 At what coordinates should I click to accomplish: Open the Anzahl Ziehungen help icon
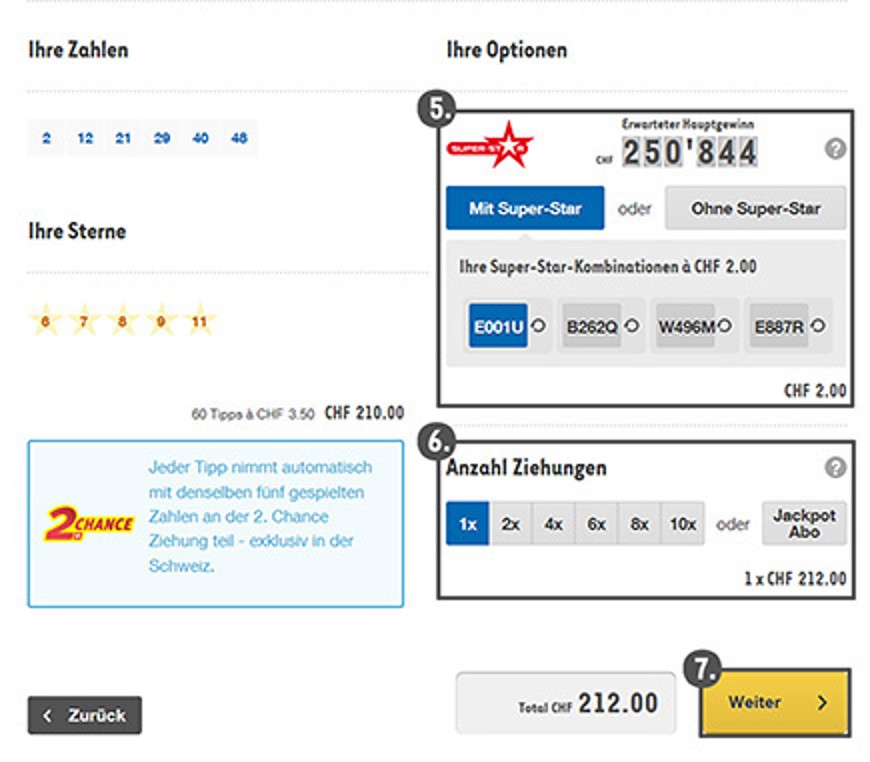[x=835, y=467]
